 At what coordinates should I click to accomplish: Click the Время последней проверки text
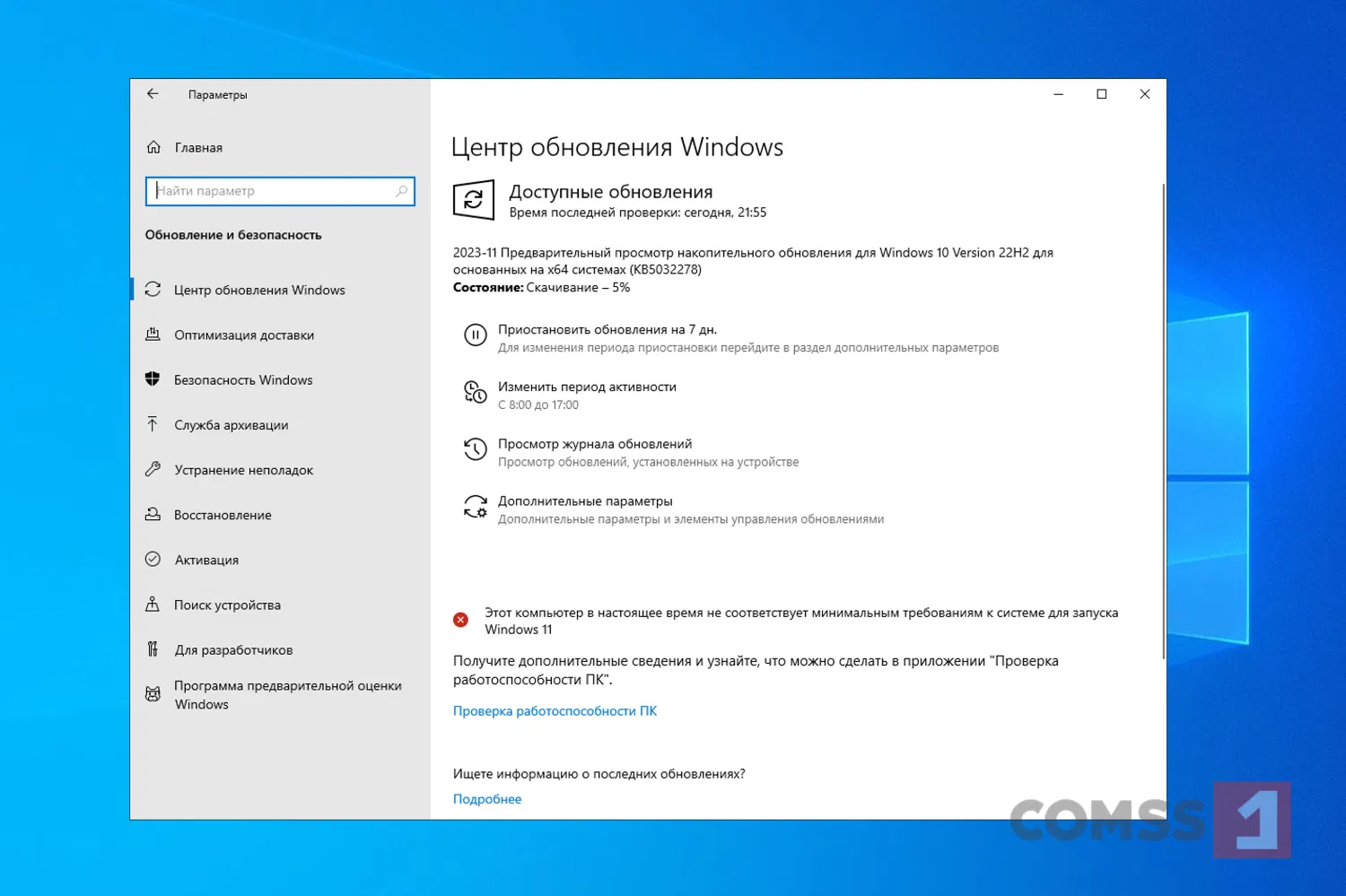(638, 213)
